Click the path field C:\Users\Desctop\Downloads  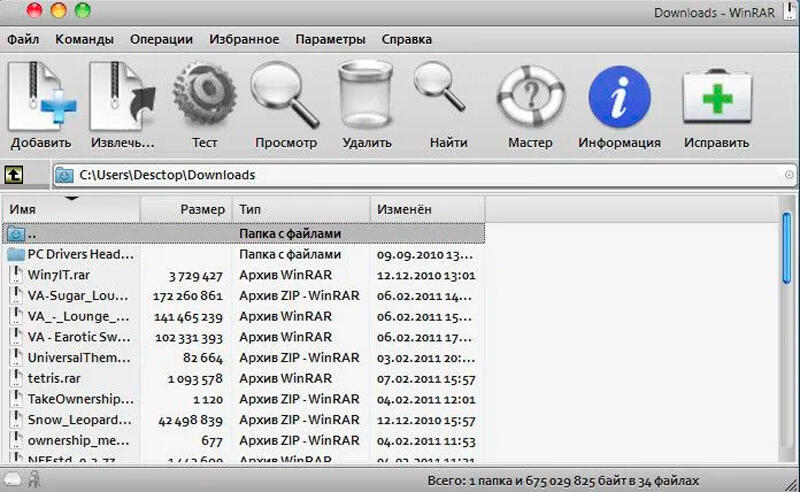[x=400, y=175]
